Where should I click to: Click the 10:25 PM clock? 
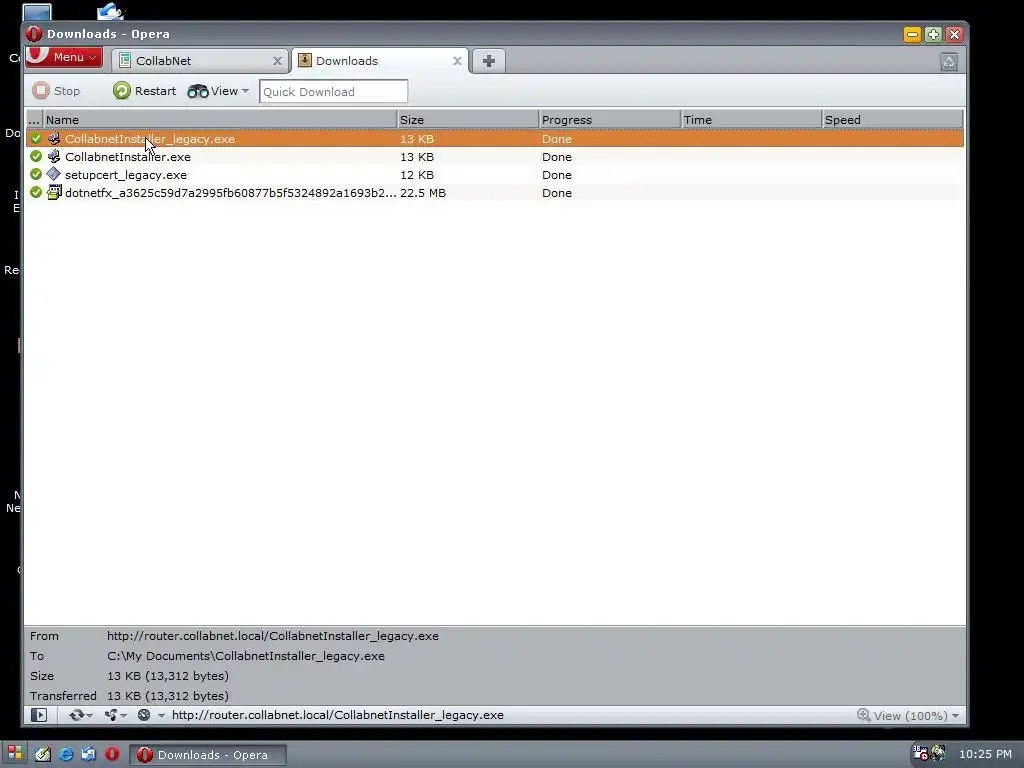[x=985, y=754]
